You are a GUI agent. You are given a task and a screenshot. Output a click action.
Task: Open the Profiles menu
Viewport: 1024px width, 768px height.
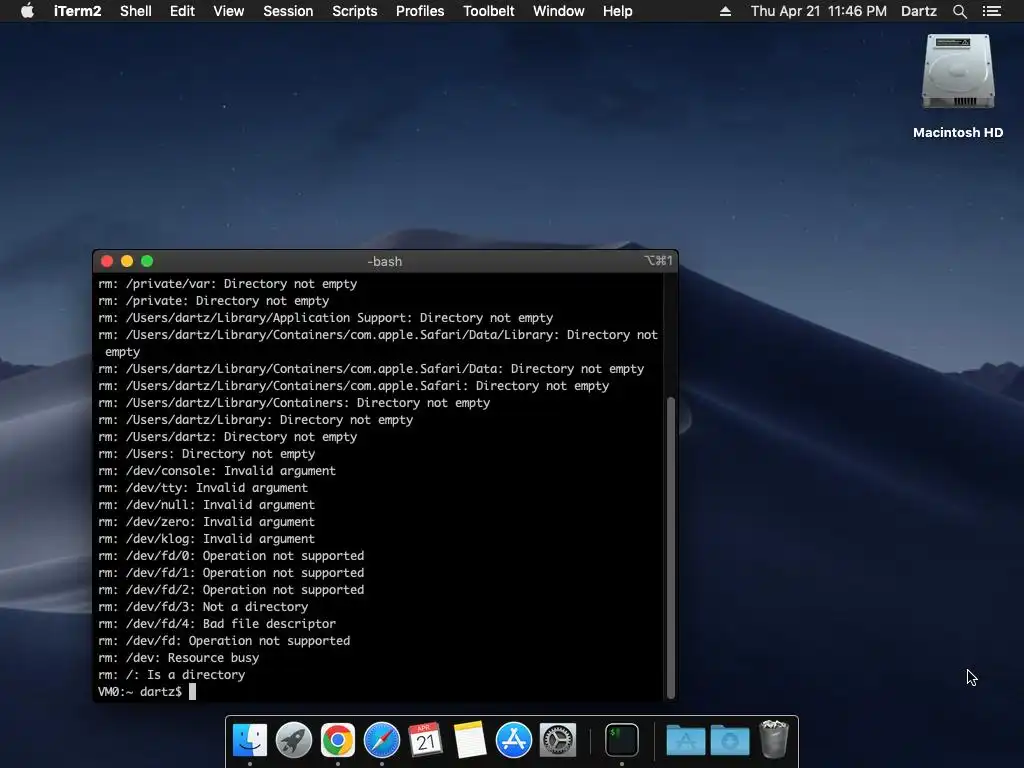pos(420,11)
